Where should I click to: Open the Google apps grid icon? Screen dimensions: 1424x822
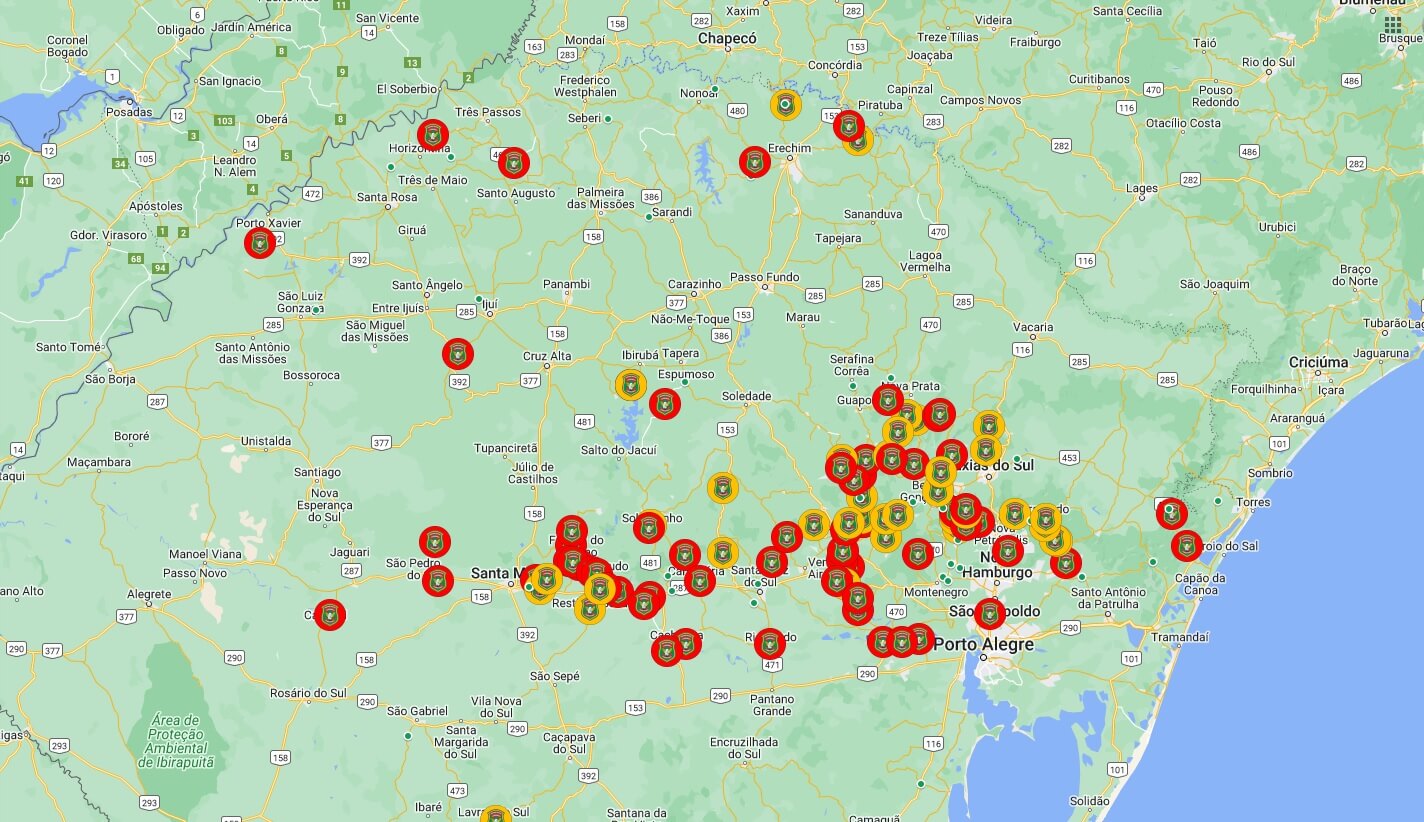click(x=1393, y=25)
